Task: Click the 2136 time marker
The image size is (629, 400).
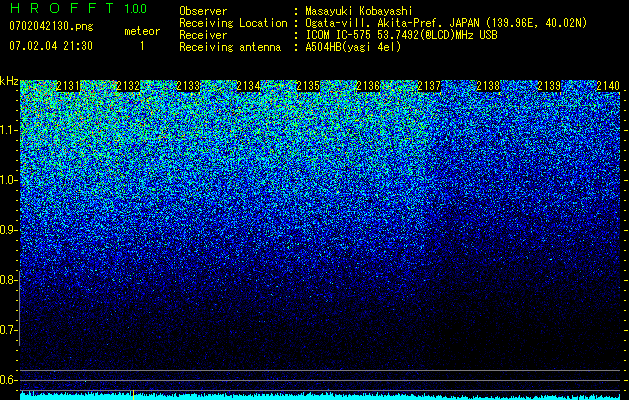Action: point(368,86)
